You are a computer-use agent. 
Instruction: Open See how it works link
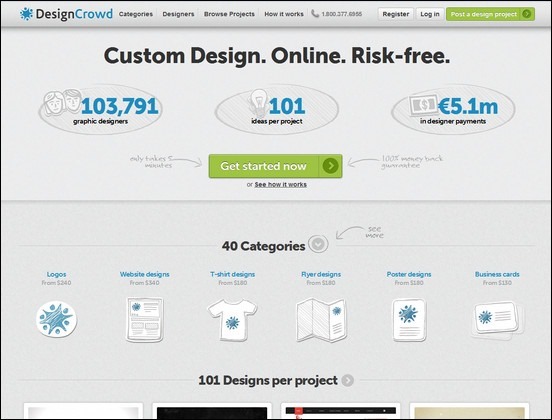click(x=281, y=184)
